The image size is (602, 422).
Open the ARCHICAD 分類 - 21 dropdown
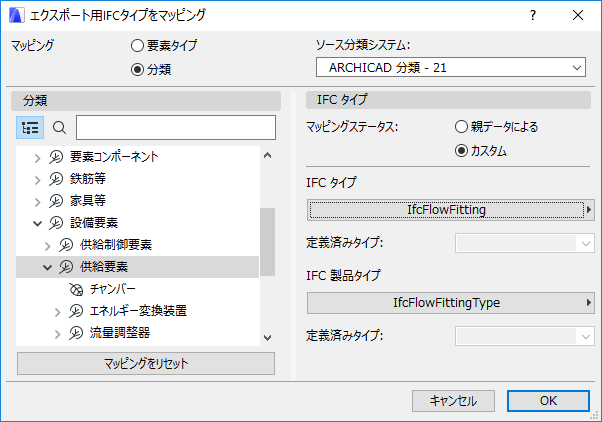click(x=450, y=67)
